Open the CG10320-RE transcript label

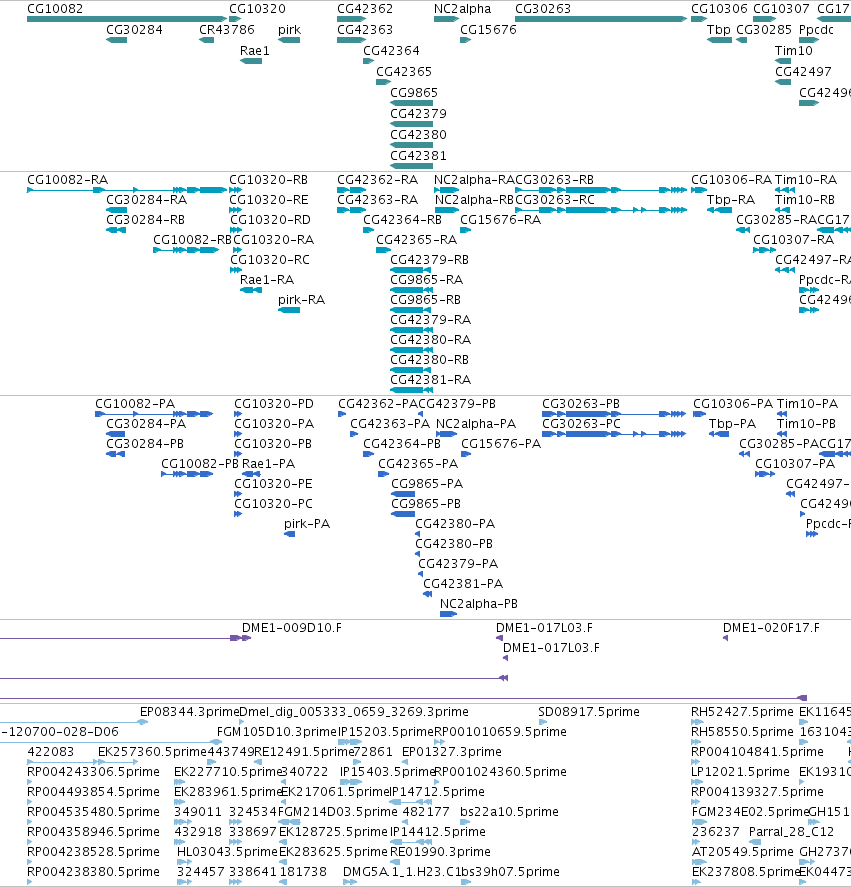[x=269, y=200]
